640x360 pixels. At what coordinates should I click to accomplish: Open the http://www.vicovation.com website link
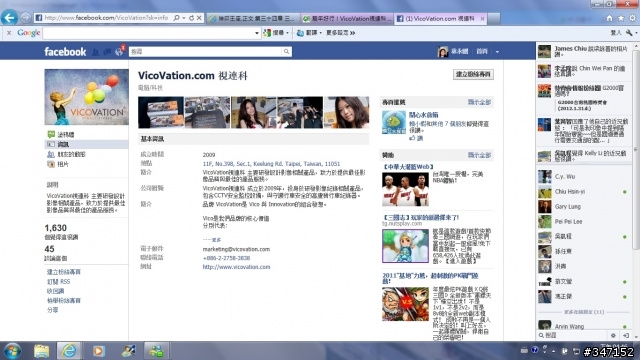click(x=236, y=267)
